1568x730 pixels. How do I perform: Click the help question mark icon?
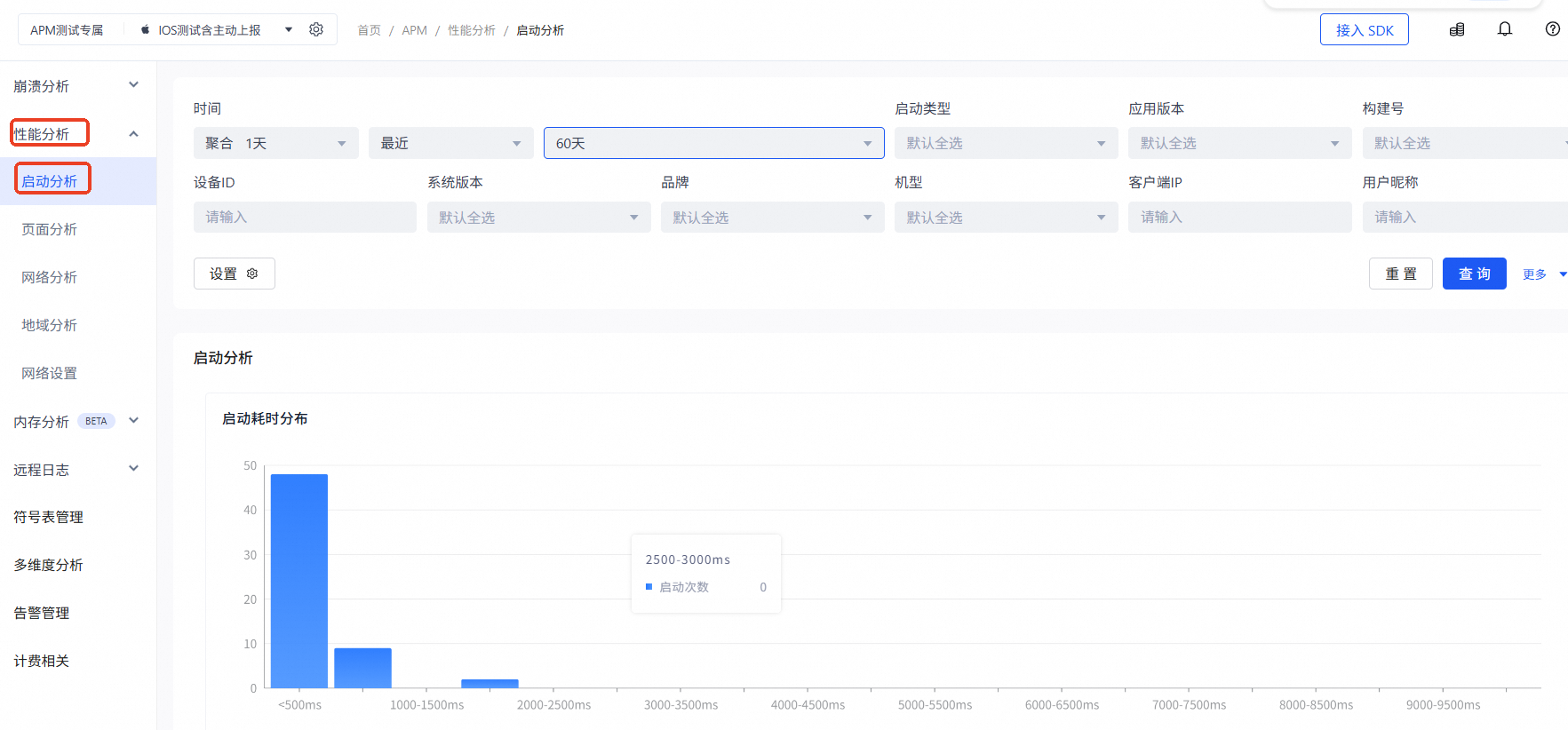[x=1552, y=29]
